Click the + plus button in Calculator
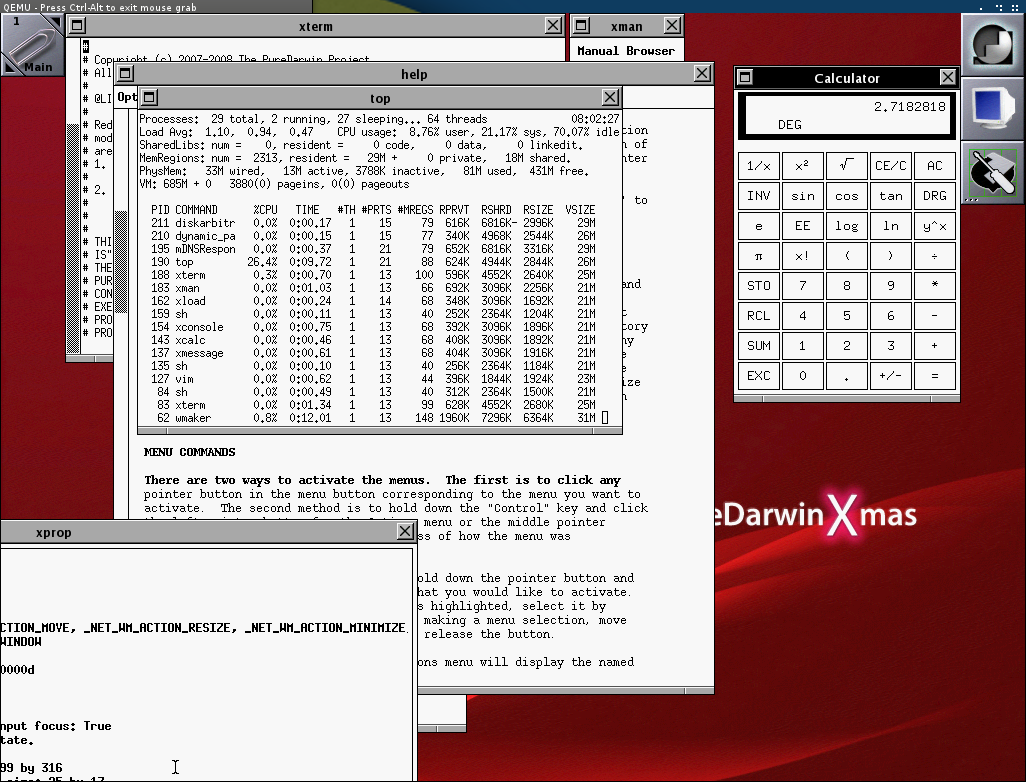Viewport: 1026px width, 782px height. pyautogui.click(x=934, y=346)
